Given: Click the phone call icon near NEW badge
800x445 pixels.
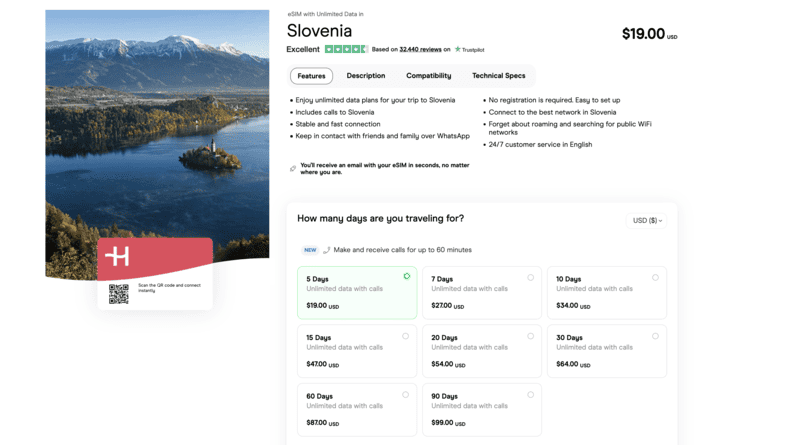Looking at the screenshot, I should (327, 250).
